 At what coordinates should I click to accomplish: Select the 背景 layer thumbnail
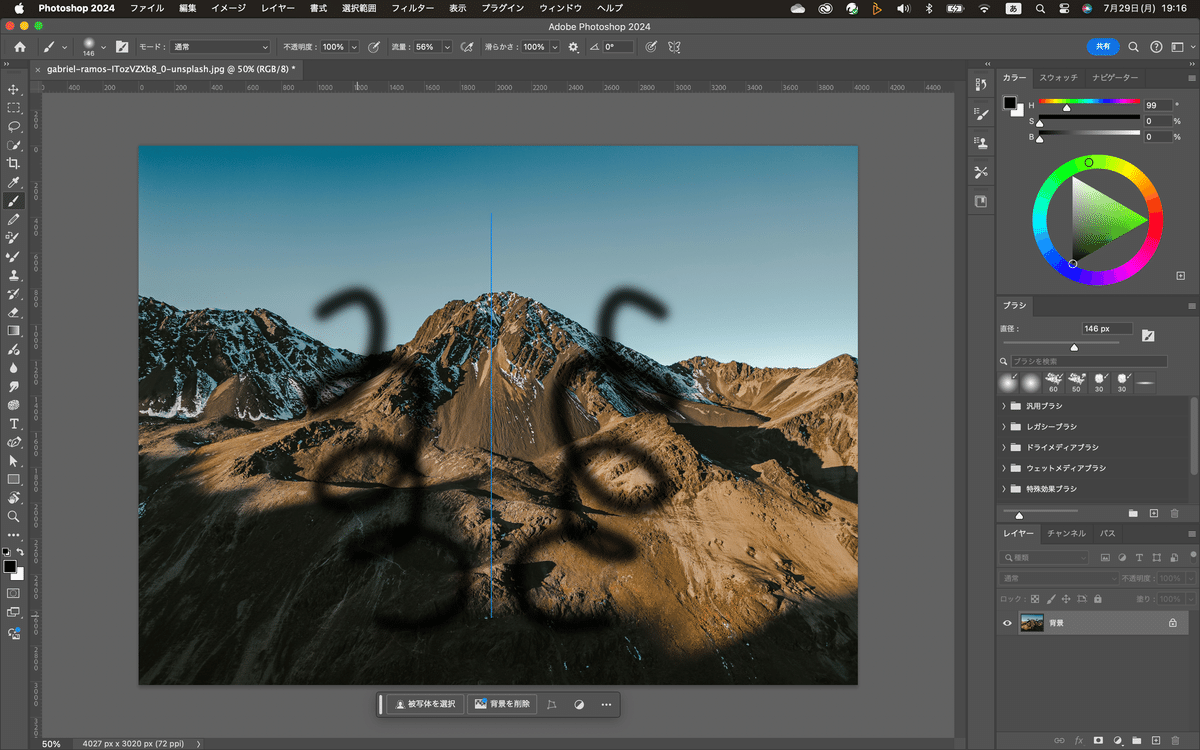click(1031, 623)
